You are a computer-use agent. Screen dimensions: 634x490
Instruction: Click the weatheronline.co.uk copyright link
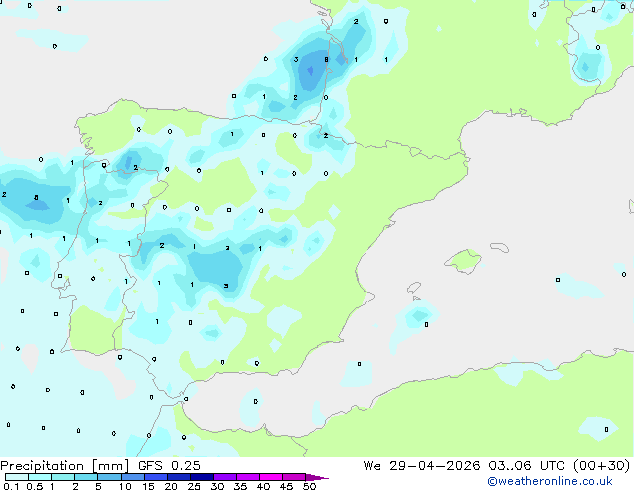coord(550,481)
